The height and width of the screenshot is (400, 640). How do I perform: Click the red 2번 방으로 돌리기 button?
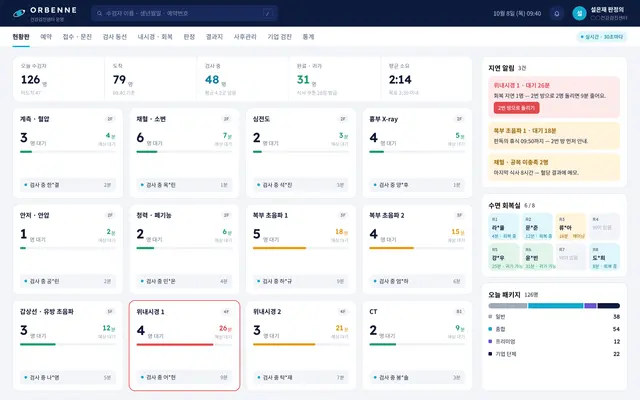pos(516,108)
